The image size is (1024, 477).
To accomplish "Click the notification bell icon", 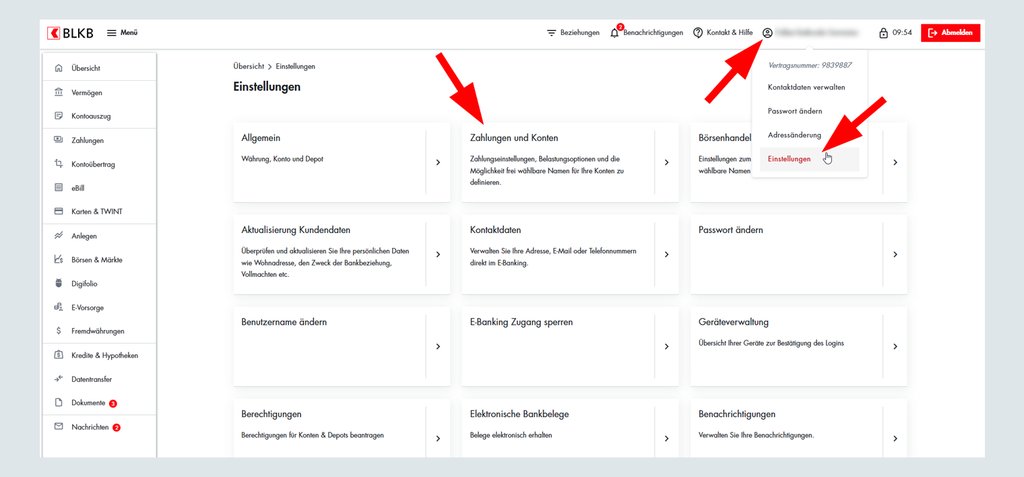I will pos(614,33).
